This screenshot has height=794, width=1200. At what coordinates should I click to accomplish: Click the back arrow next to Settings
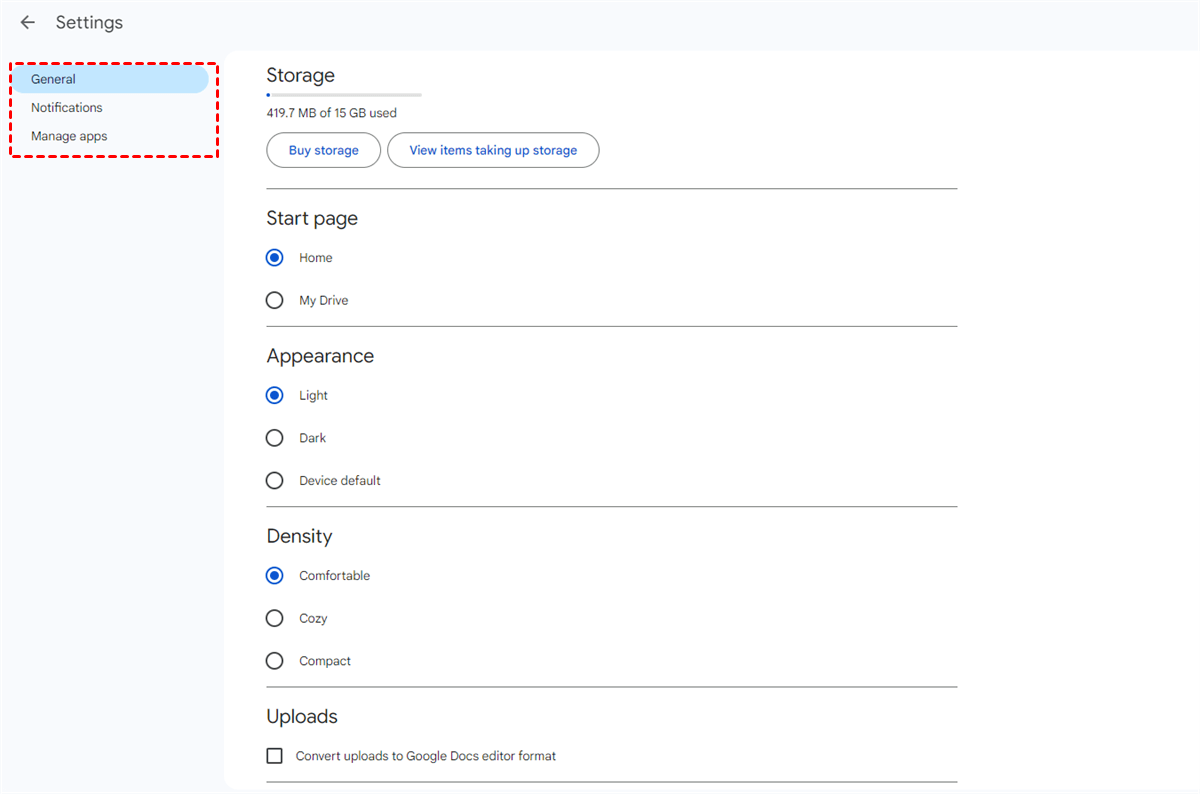point(28,22)
